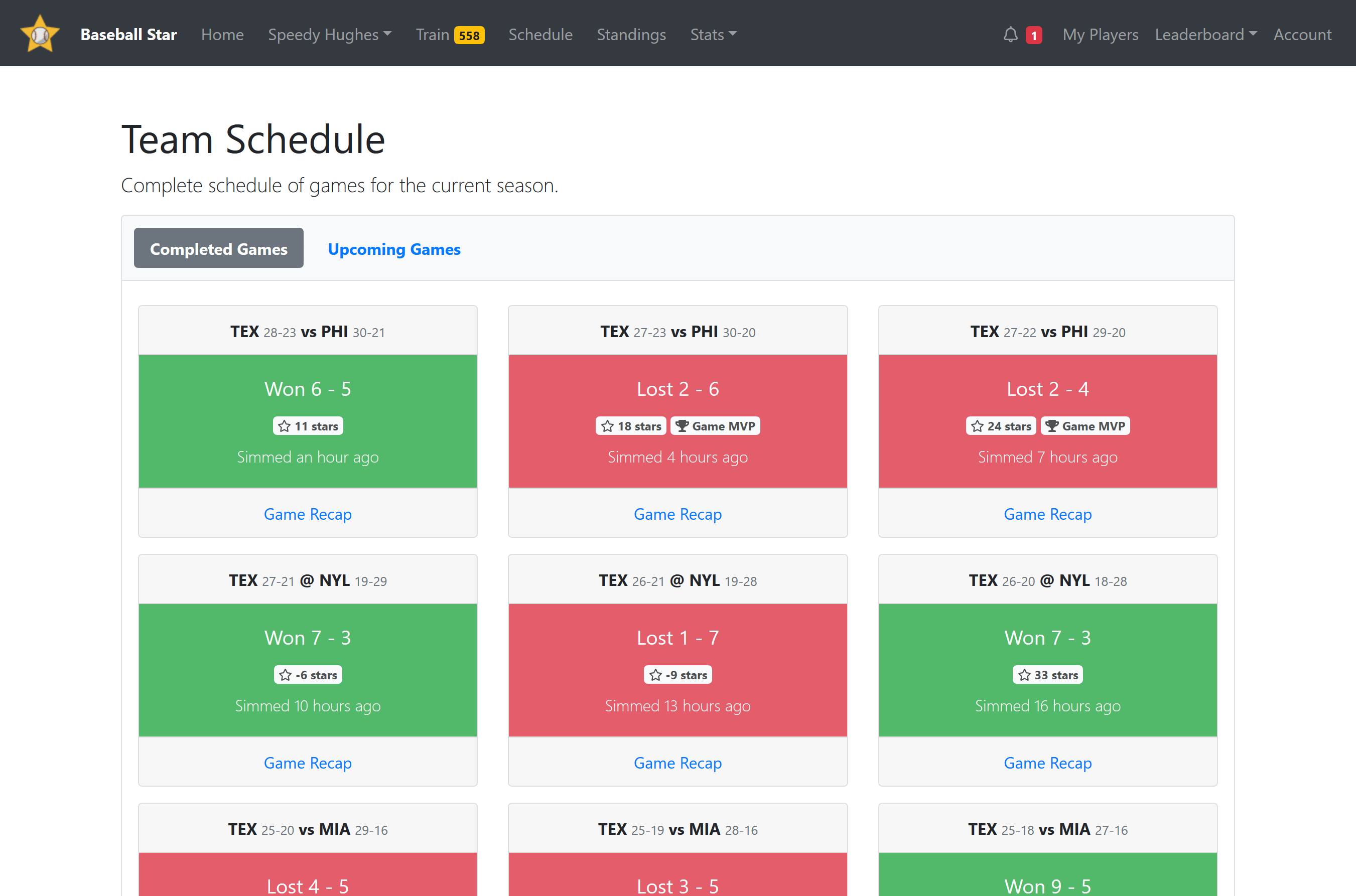The height and width of the screenshot is (896, 1356).
Task: Select the Completed Games tab
Action: (218, 248)
